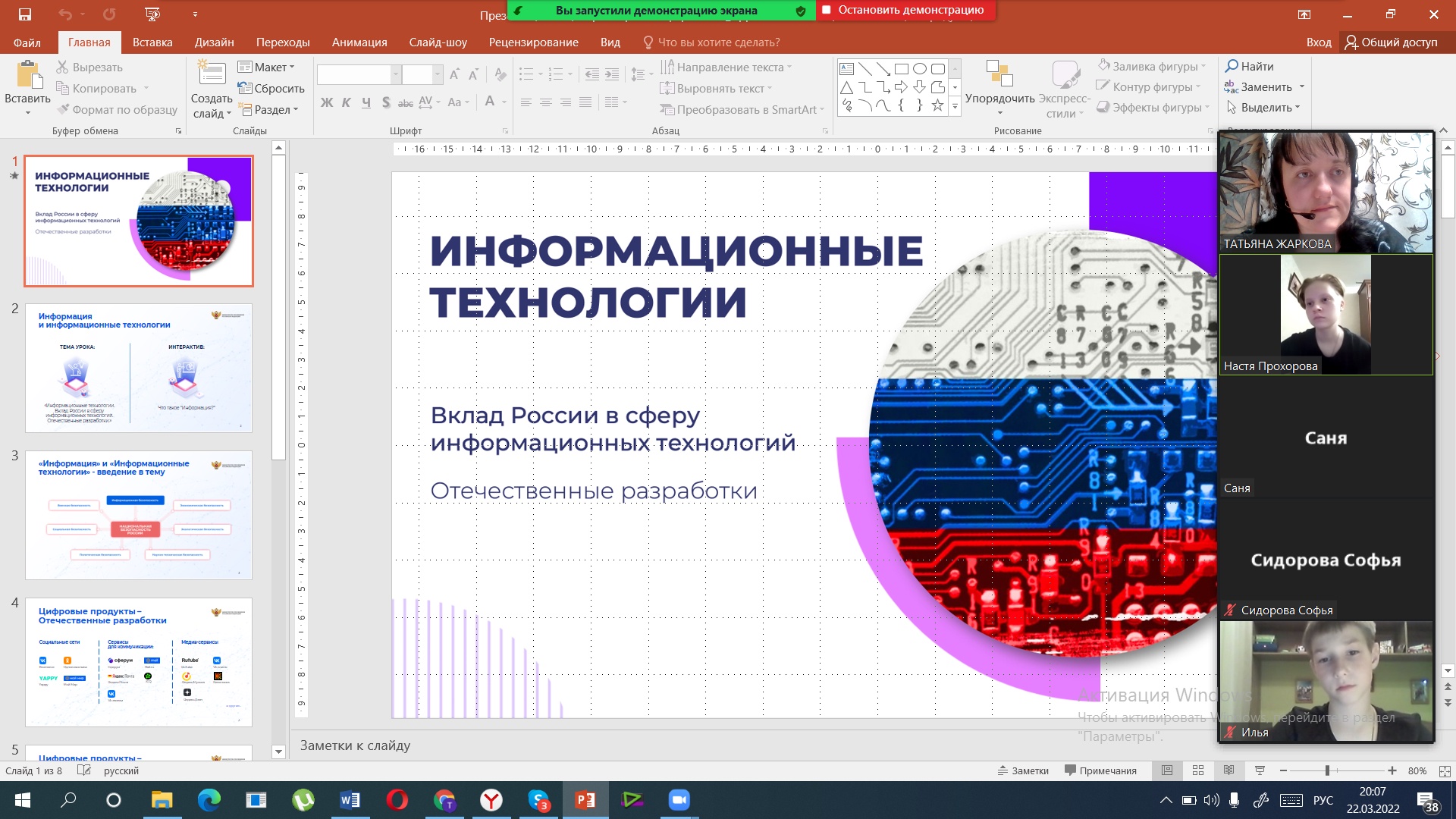This screenshot has height=819, width=1456.
Task: Open File Explorer from the taskbar
Action: click(162, 800)
